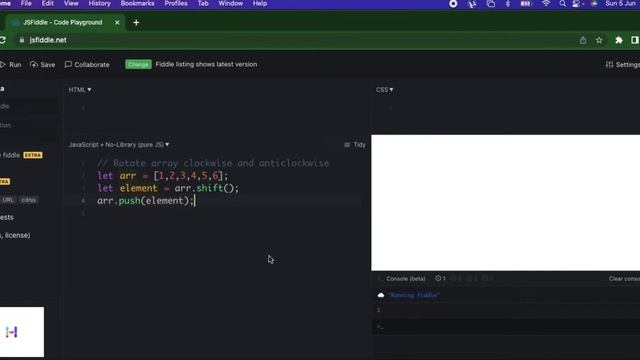Reload the page

pyautogui.click(x=2, y=40)
